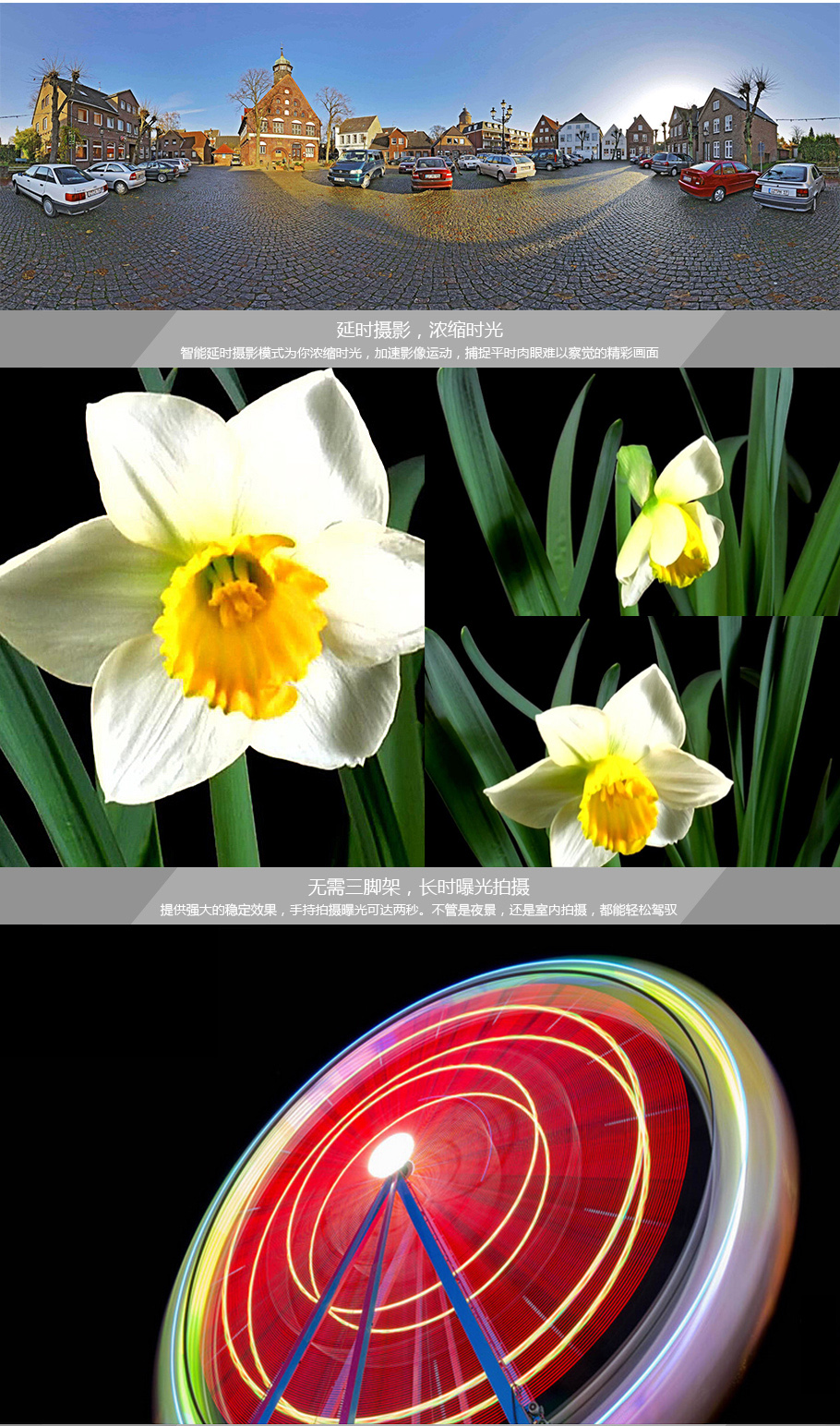Open the spinning ferris wheel long-exposure photo
This screenshot has width=840, height=1426.
(x=420, y=1174)
